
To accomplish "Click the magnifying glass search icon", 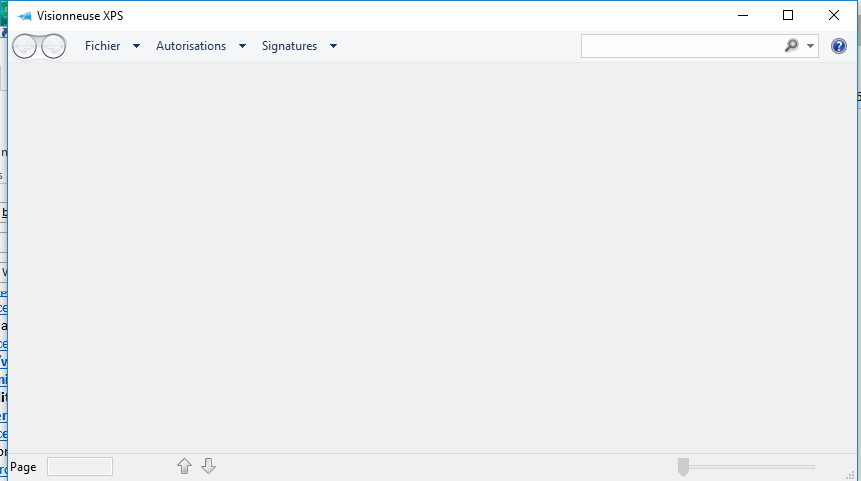I will point(791,46).
